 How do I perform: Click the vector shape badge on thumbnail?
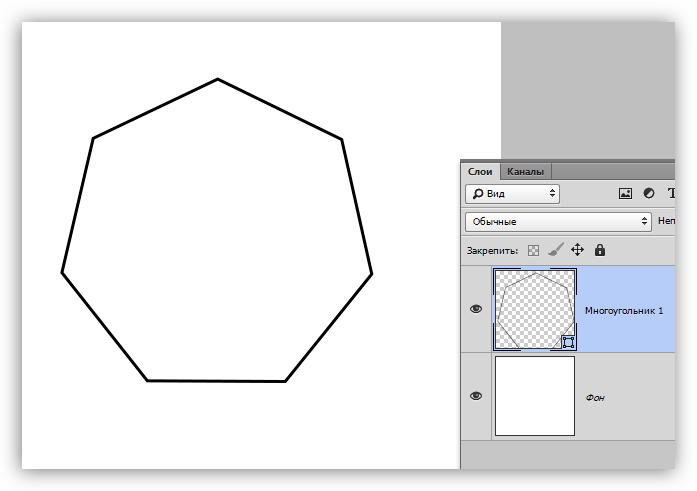tap(568, 342)
